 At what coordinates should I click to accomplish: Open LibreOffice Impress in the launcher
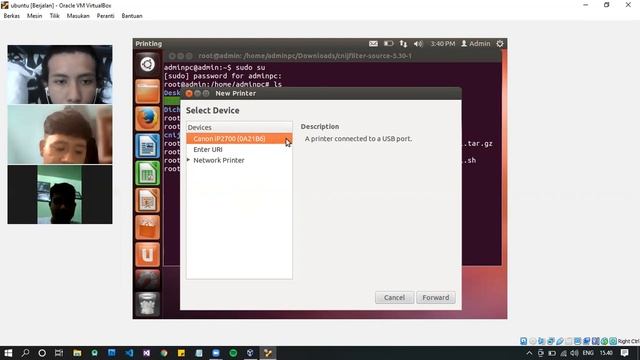point(147,200)
